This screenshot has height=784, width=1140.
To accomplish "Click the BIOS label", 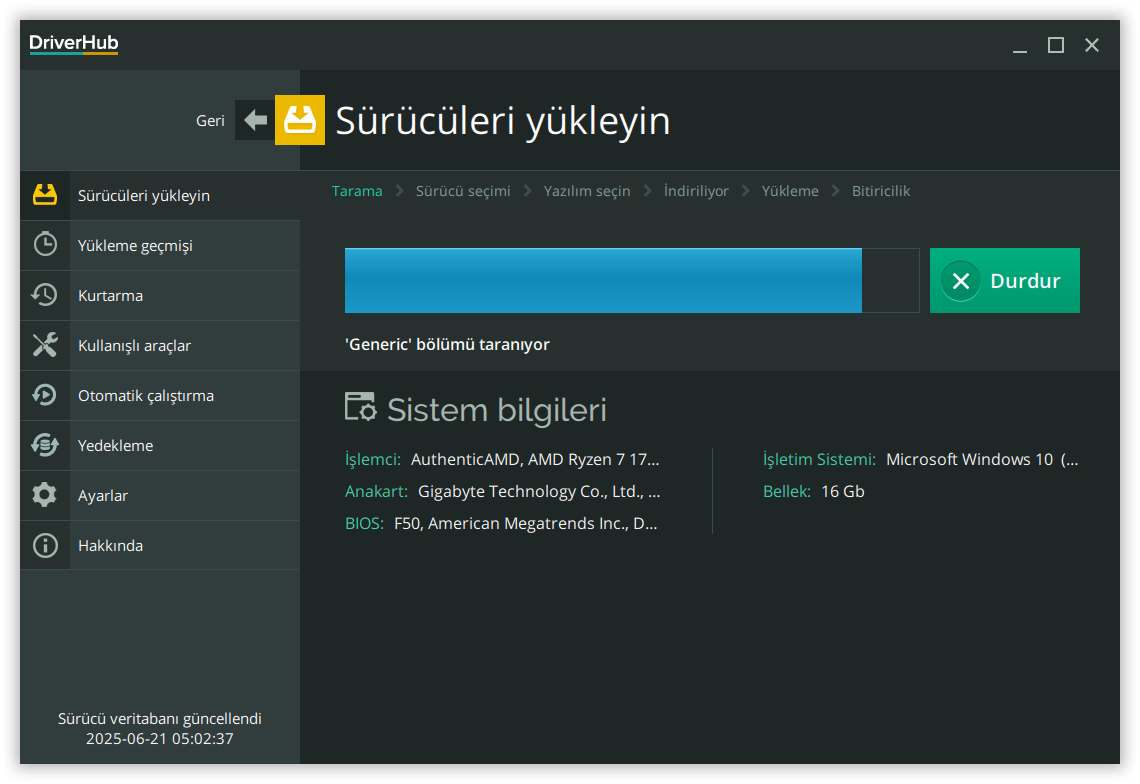I will (364, 524).
